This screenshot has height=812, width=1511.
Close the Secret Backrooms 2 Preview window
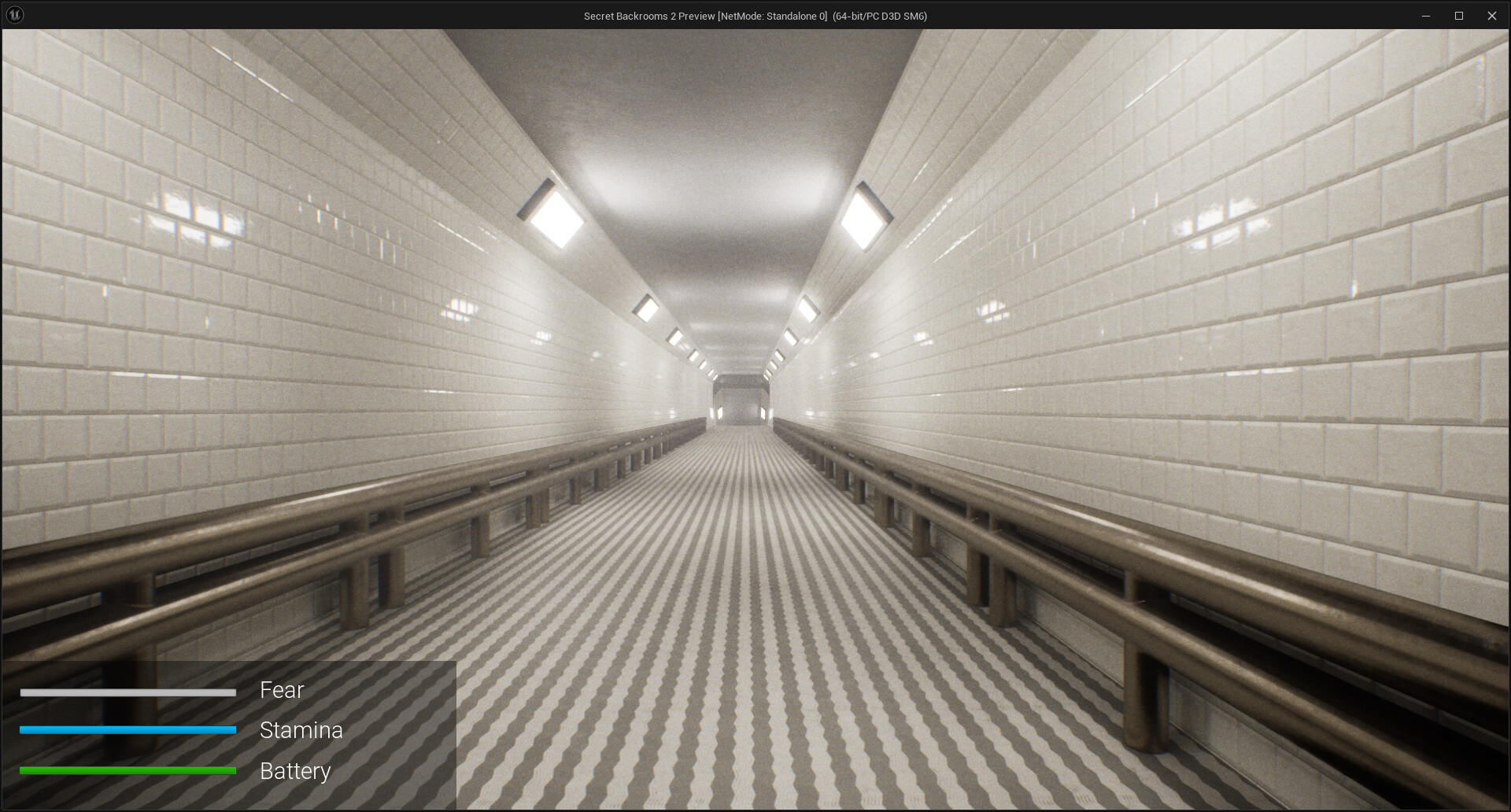point(1491,16)
